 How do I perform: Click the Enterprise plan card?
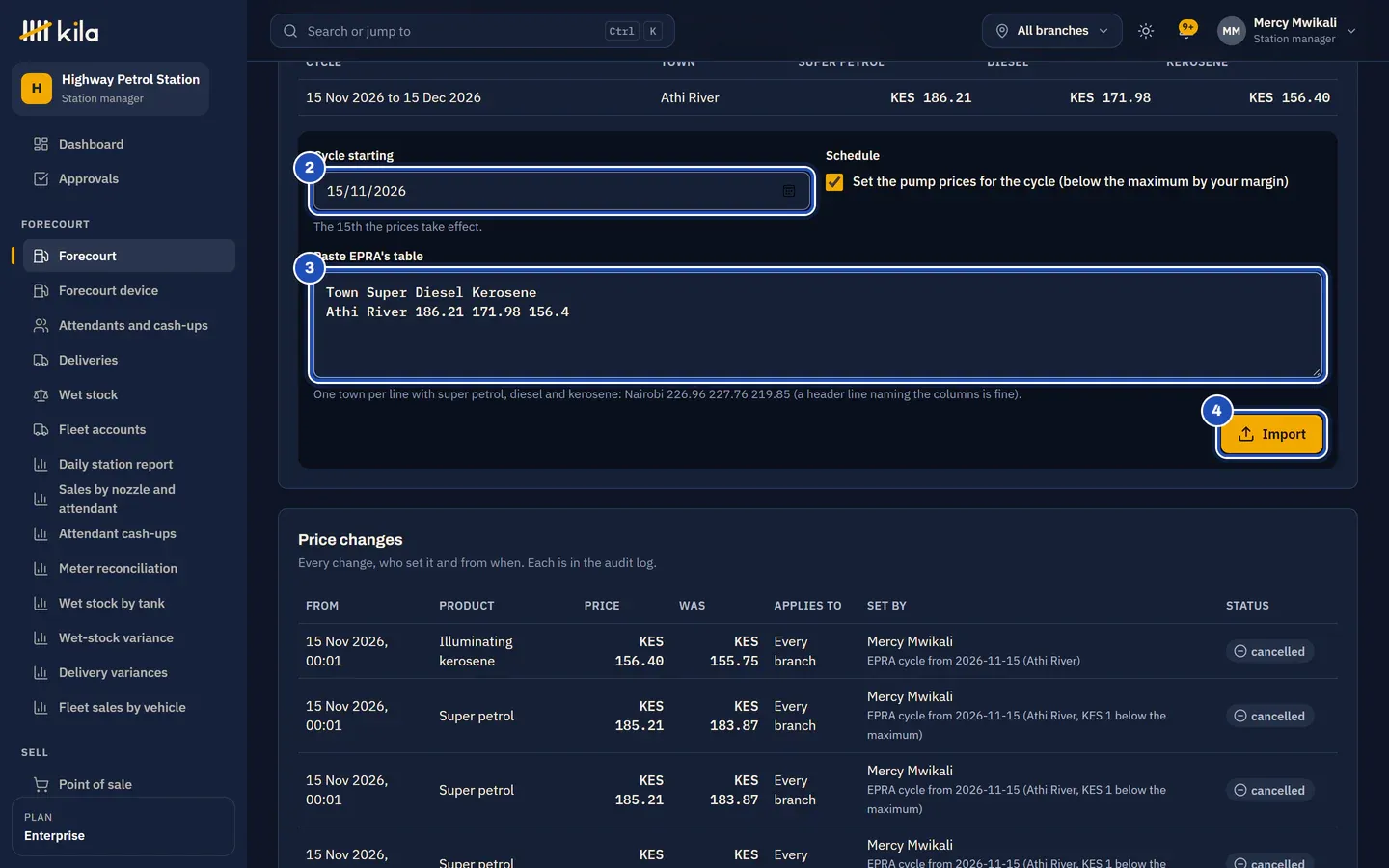pyautogui.click(x=123, y=827)
